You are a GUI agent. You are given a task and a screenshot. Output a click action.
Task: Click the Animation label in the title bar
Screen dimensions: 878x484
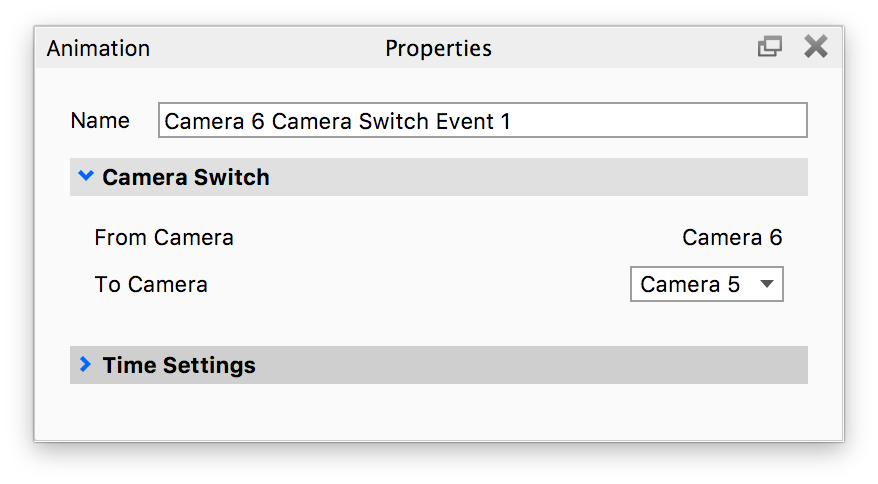point(98,48)
